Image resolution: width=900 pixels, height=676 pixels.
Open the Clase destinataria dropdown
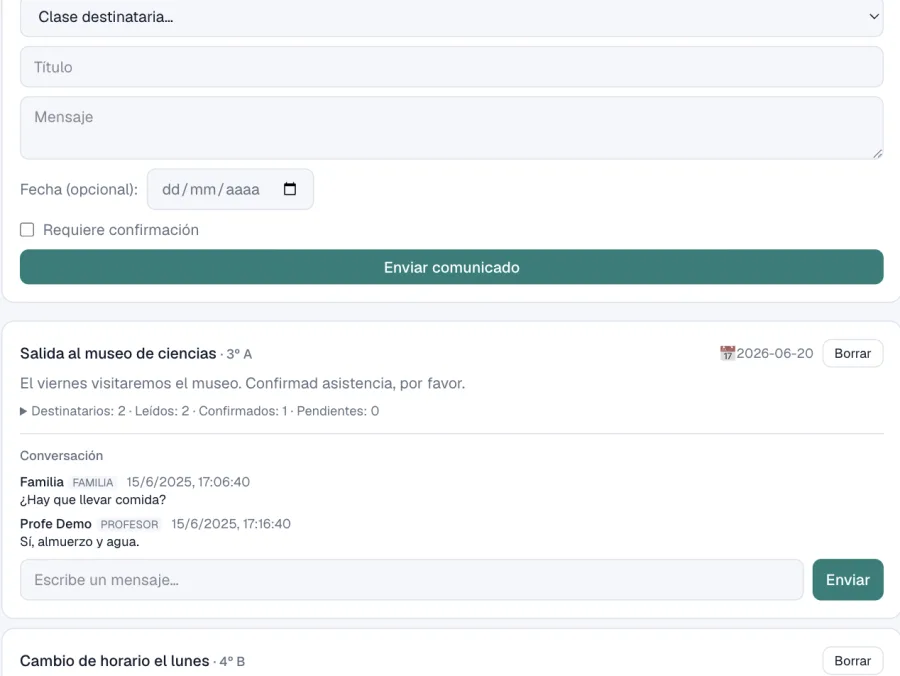[x=451, y=17]
